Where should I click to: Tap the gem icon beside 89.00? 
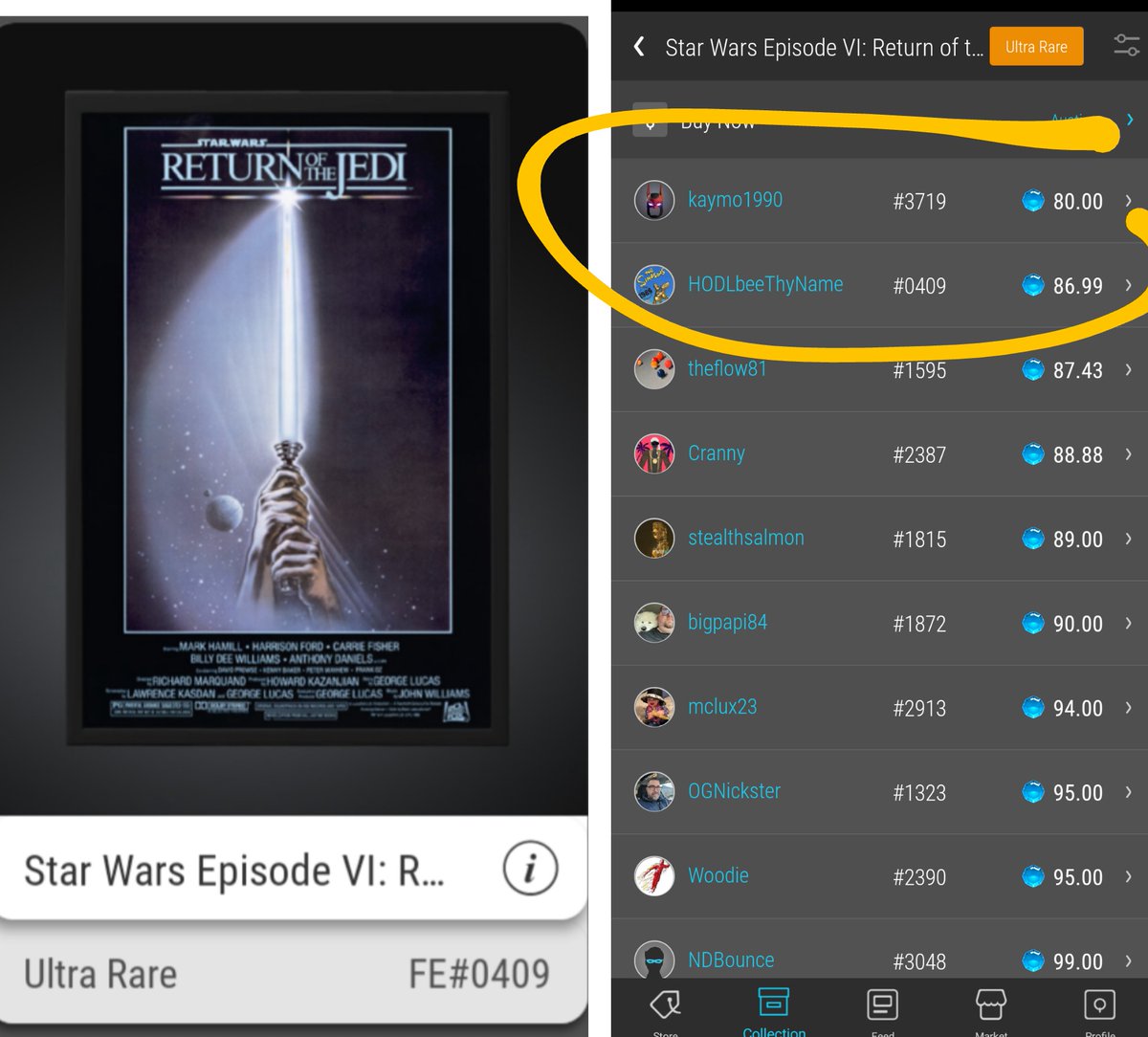(1033, 539)
